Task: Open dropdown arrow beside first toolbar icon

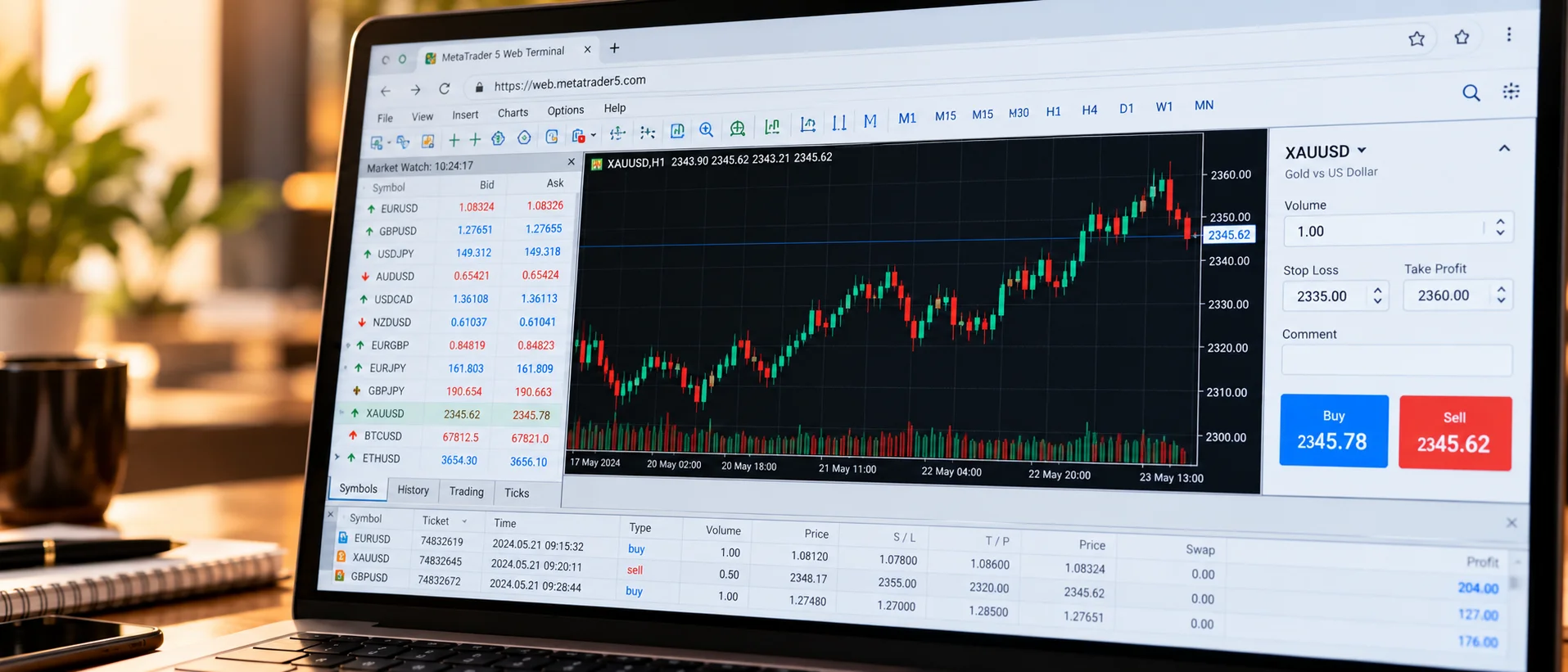Action: point(389,142)
